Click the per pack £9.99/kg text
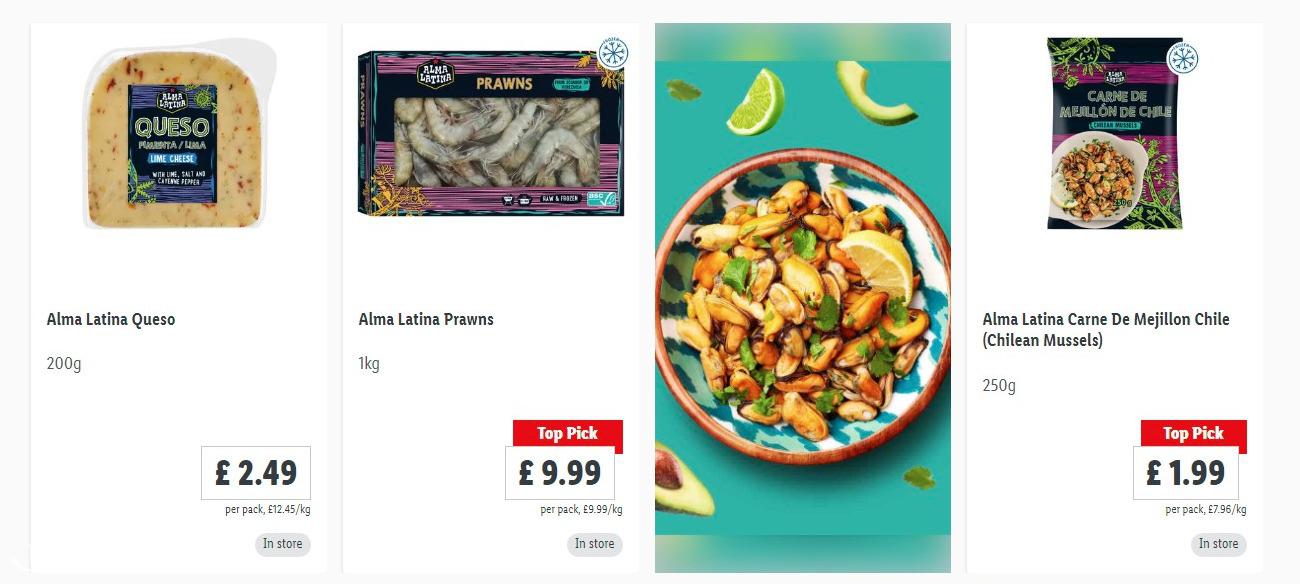The image size is (1300, 584). [x=581, y=510]
